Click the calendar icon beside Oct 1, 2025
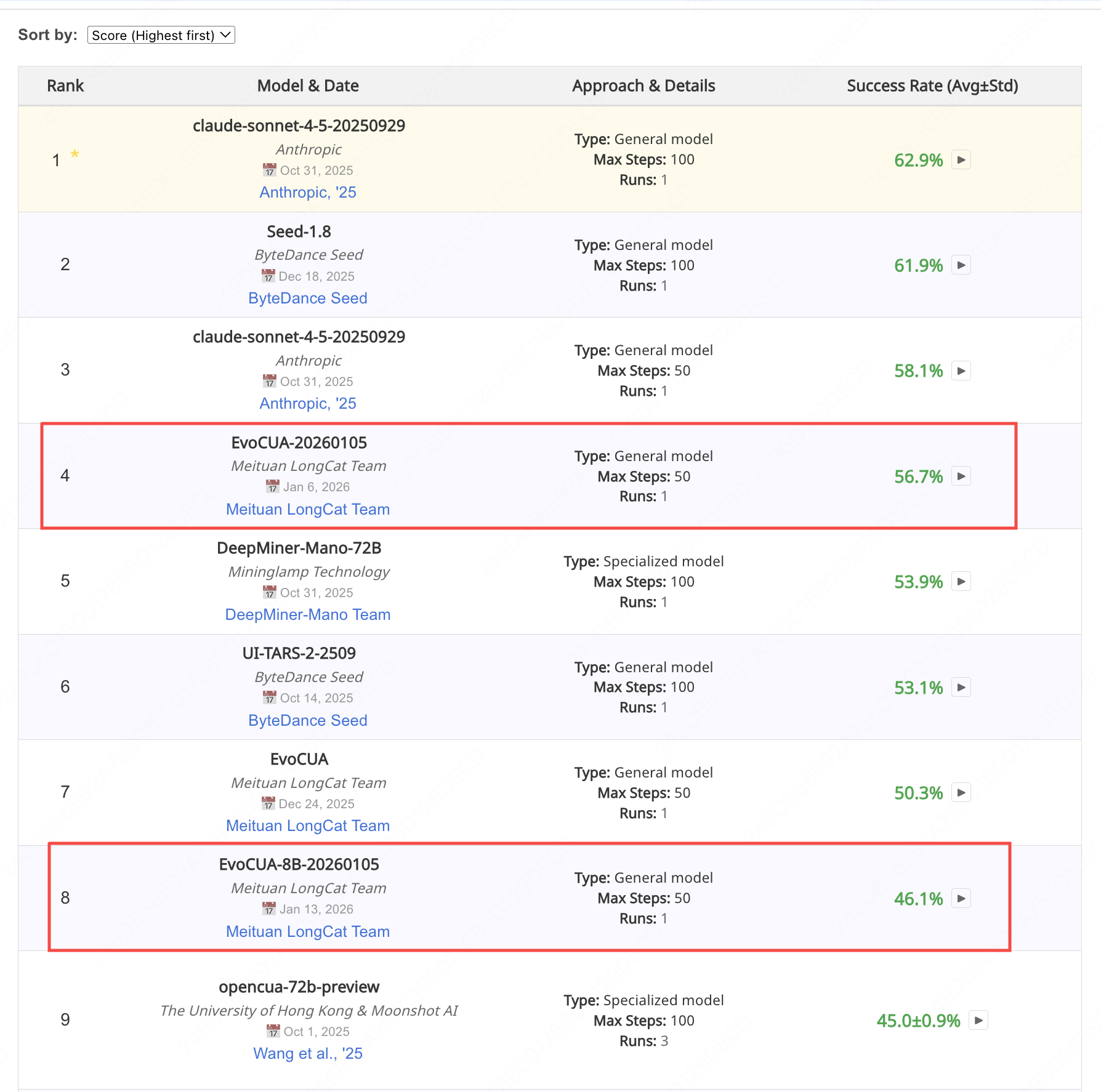 273,1031
